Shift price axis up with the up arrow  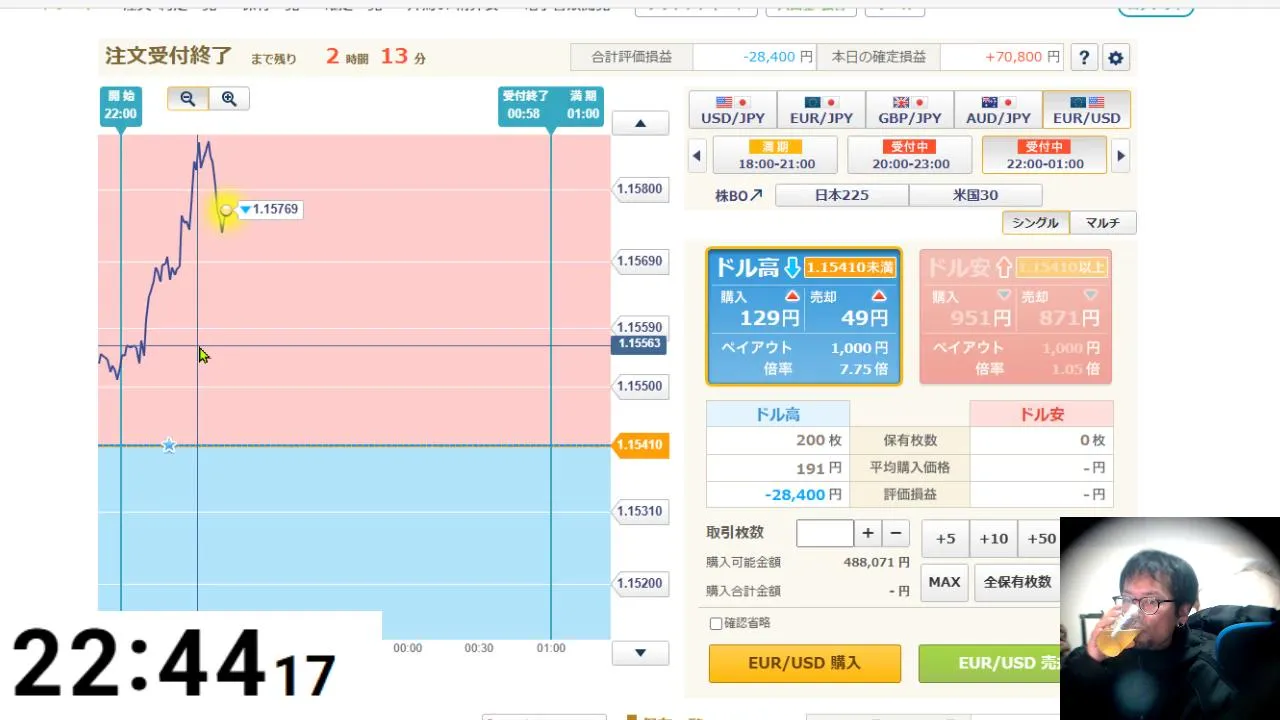tap(640, 124)
